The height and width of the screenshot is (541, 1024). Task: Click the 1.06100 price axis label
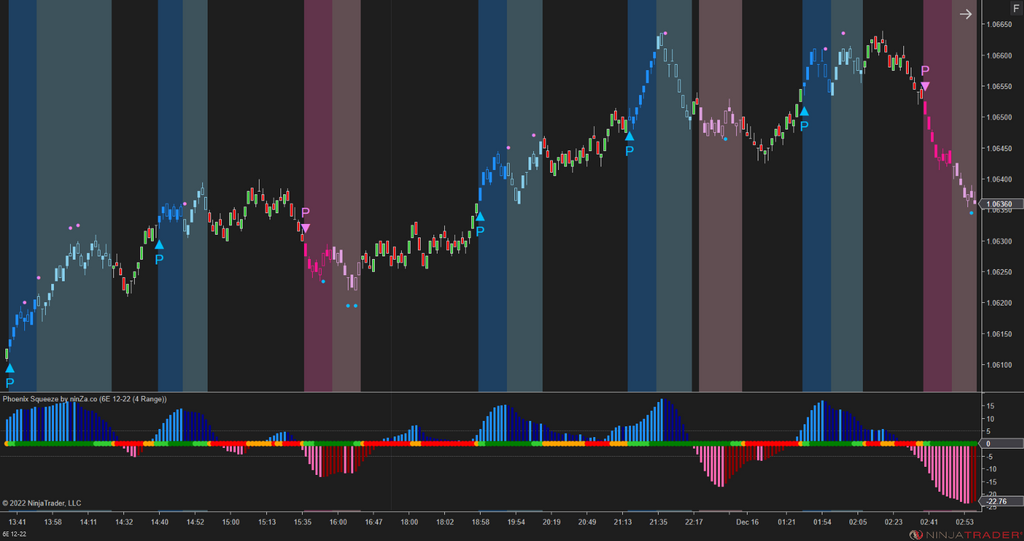(999, 365)
